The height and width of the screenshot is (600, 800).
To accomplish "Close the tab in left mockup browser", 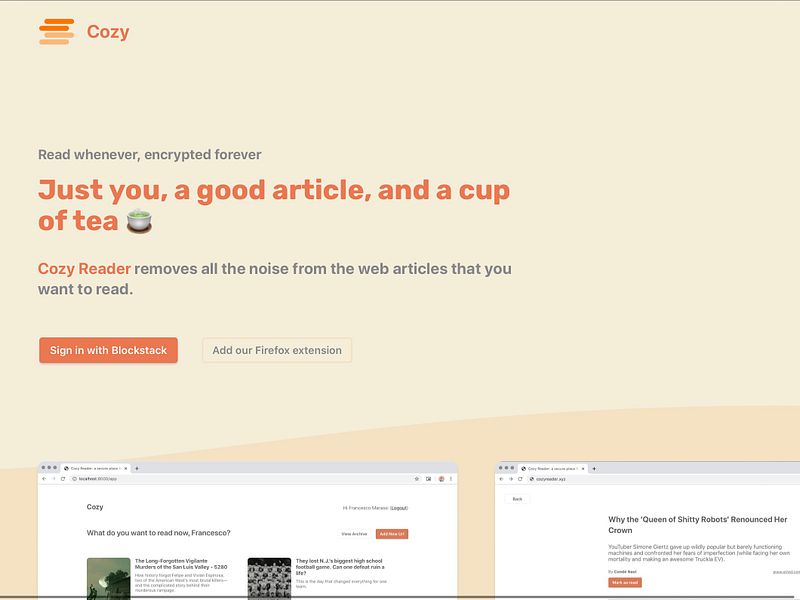I will [126, 468].
